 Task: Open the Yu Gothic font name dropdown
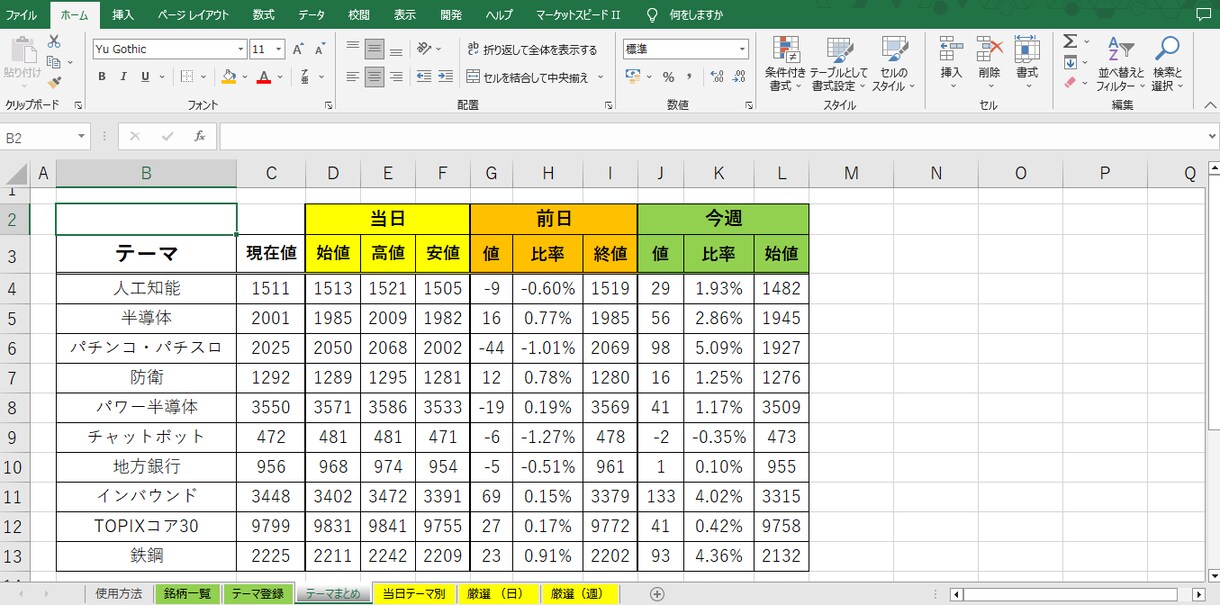(x=241, y=49)
